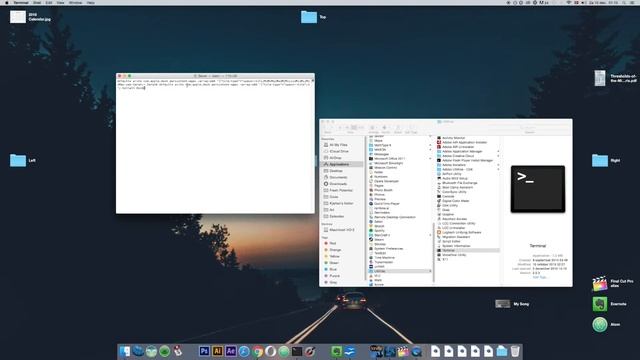
Task: Open the Evernote icon in the Dock
Action: click(x=336, y=351)
